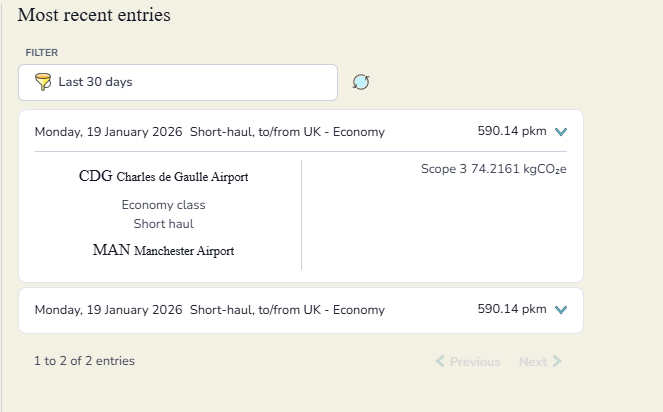This screenshot has width=663, height=412.
Task: Select the expanded entry's date header text
Action: (108, 132)
